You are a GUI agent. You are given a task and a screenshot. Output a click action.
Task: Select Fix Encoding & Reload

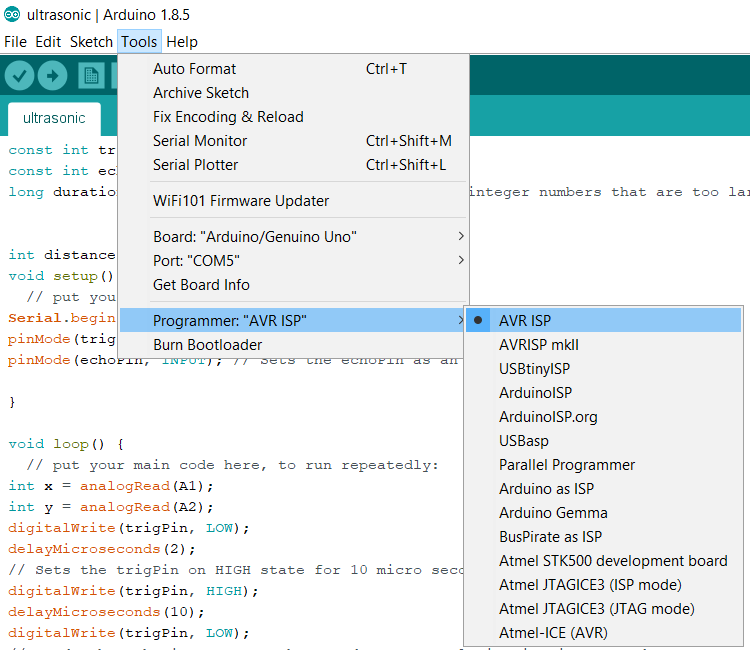(x=294, y=117)
